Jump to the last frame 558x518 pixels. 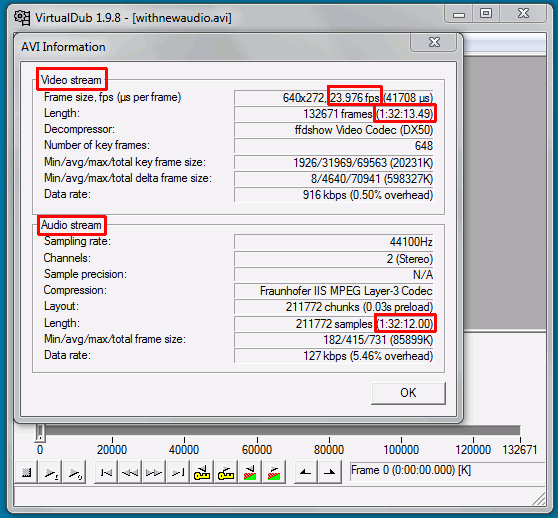pyautogui.click(x=178, y=472)
